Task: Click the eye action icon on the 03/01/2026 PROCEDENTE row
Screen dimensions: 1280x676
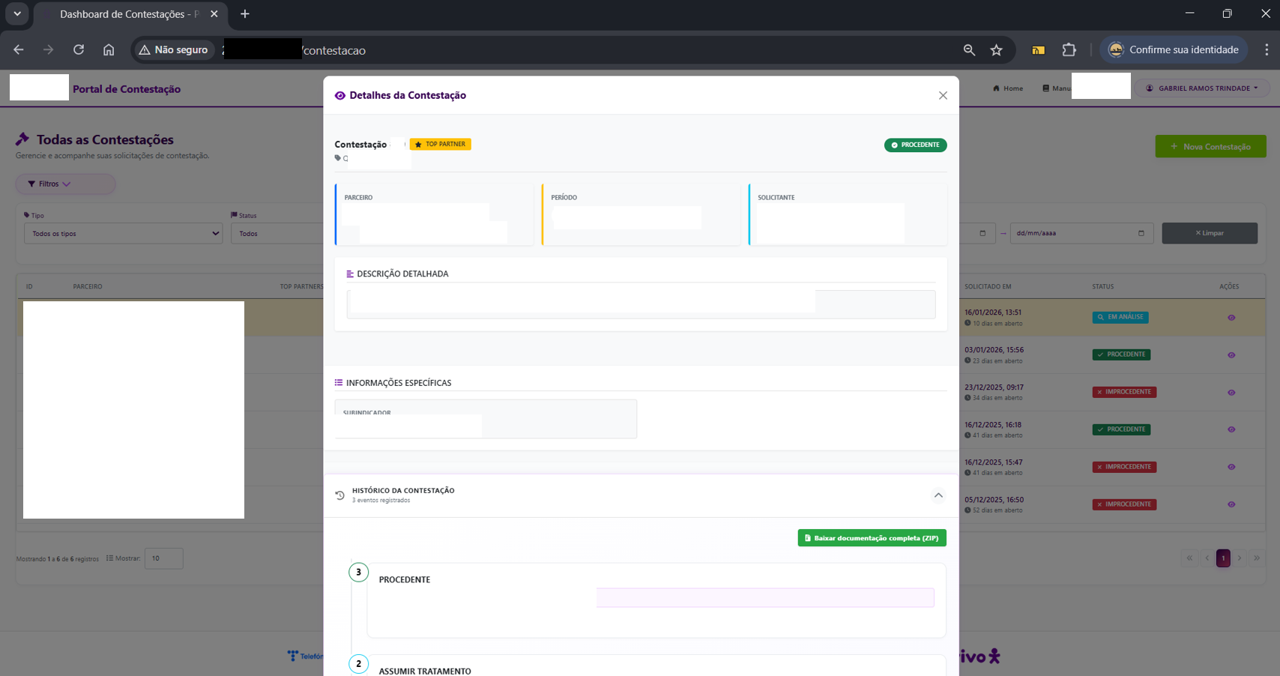Action: [1232, 354]
